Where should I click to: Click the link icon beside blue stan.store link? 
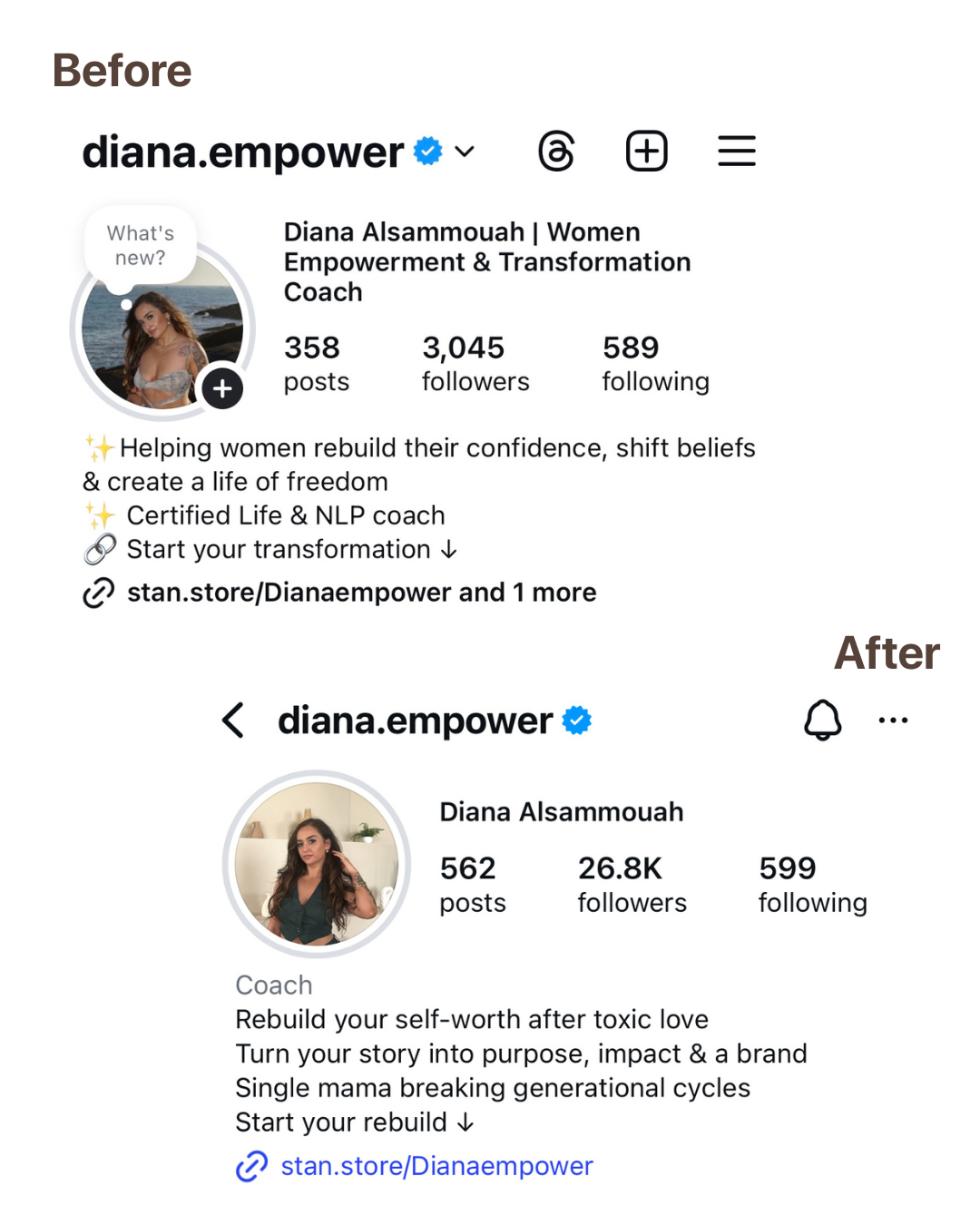[x=251, y=1166]
